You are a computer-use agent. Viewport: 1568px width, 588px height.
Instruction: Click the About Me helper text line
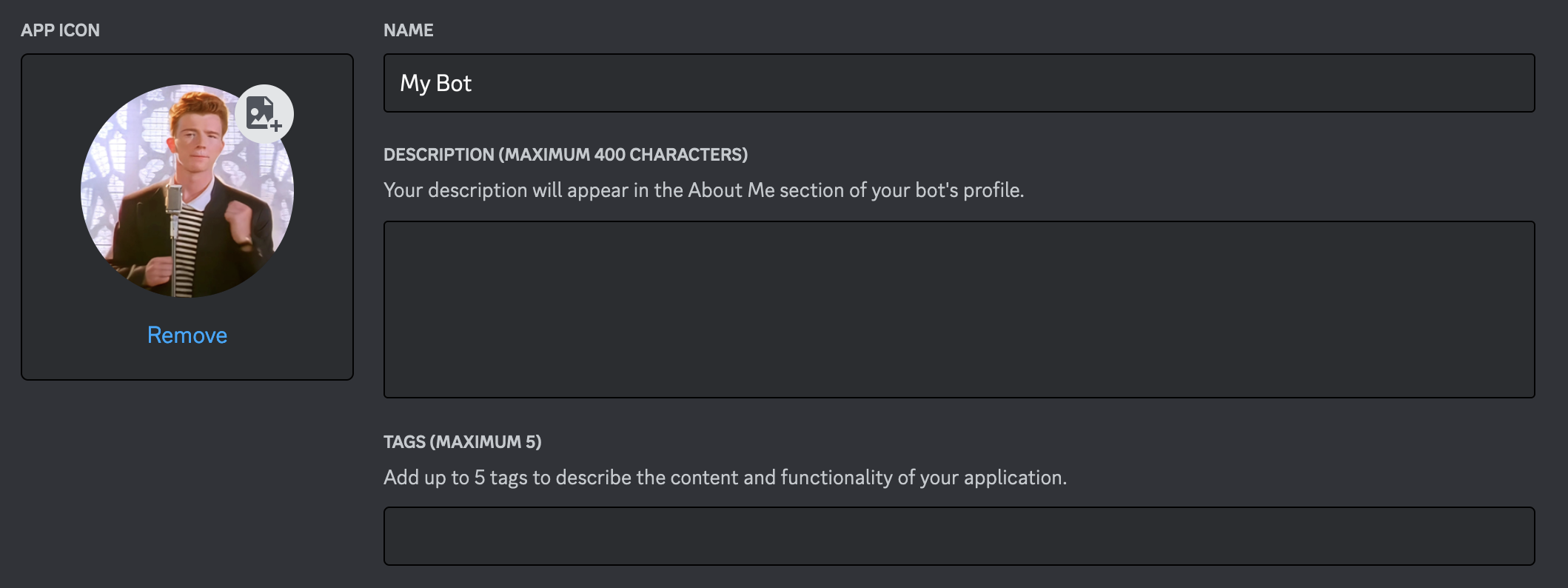click(703, 190)
